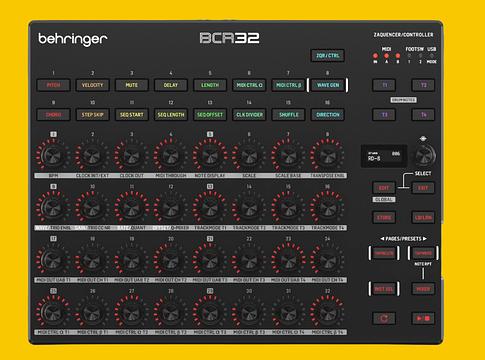Activate the MIDI CTRL α button
The image size is (485, 360).
pos(249,85)
